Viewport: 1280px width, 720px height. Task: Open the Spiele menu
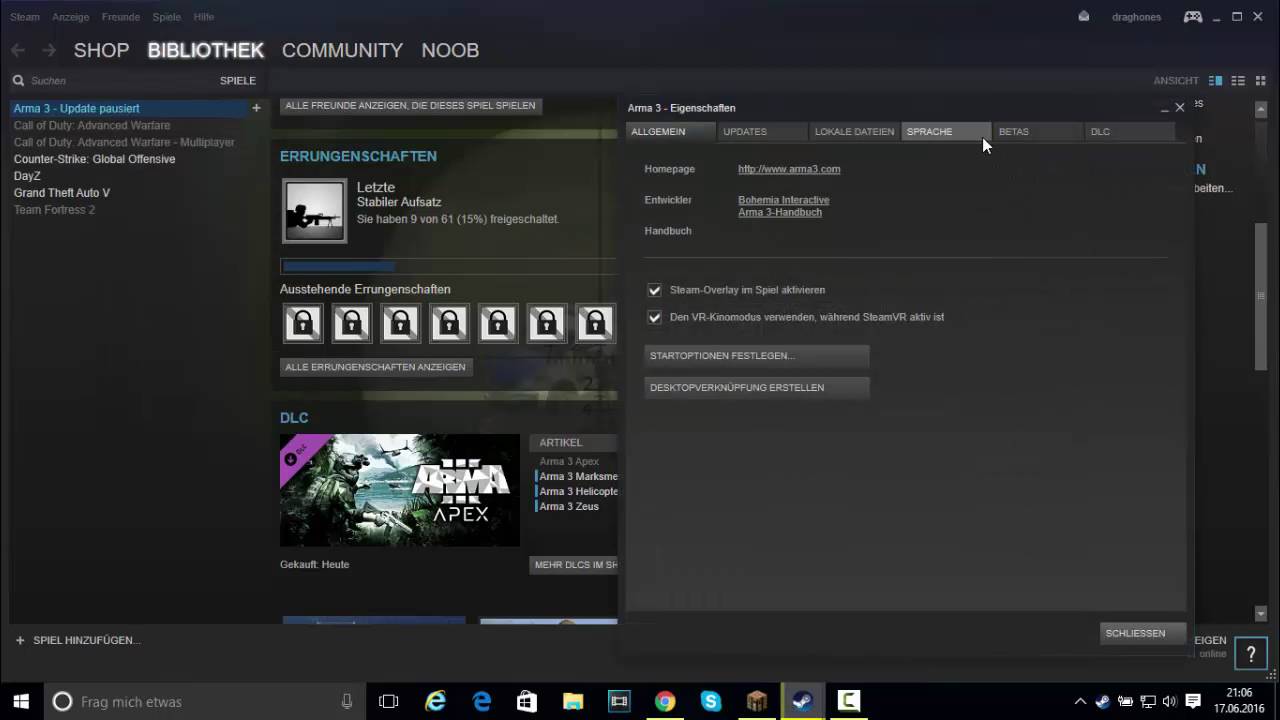click(167, 17)
